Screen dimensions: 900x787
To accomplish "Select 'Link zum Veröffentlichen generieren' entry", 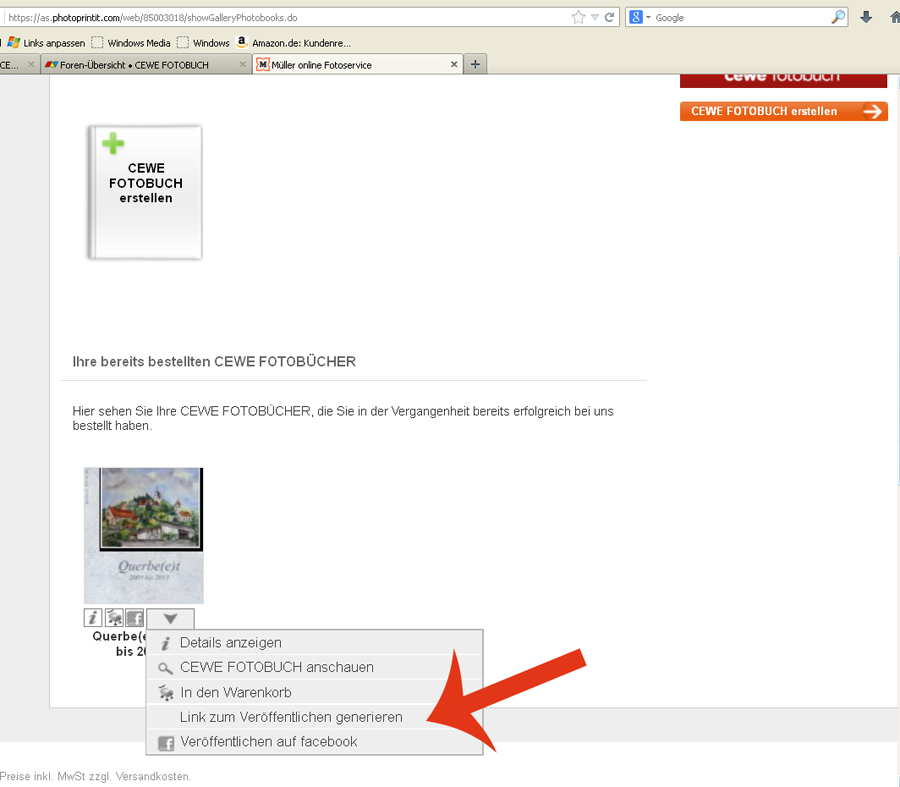I will coord(315,718).
